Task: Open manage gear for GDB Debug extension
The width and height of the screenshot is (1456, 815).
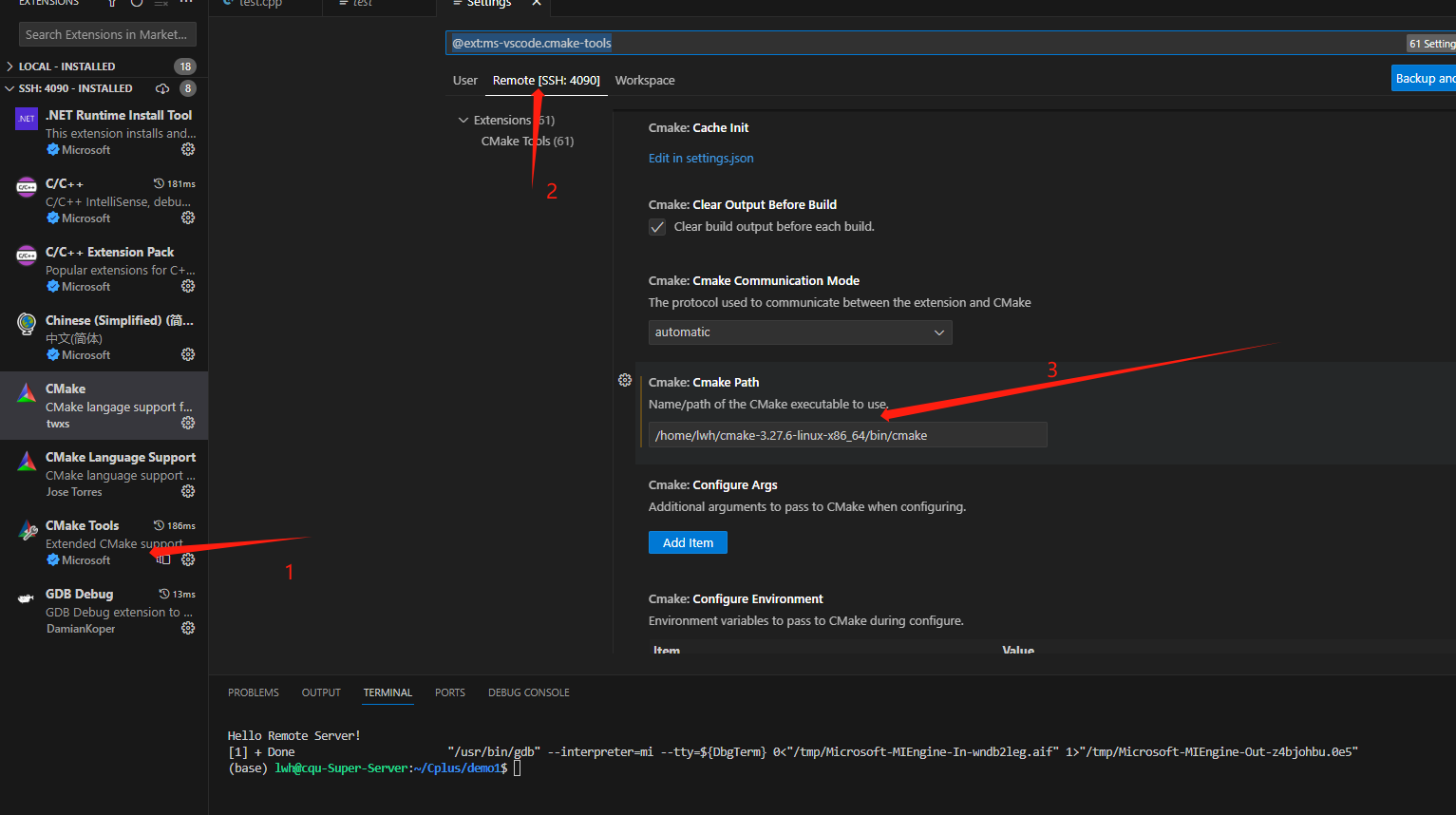Action: coord(188,628)
